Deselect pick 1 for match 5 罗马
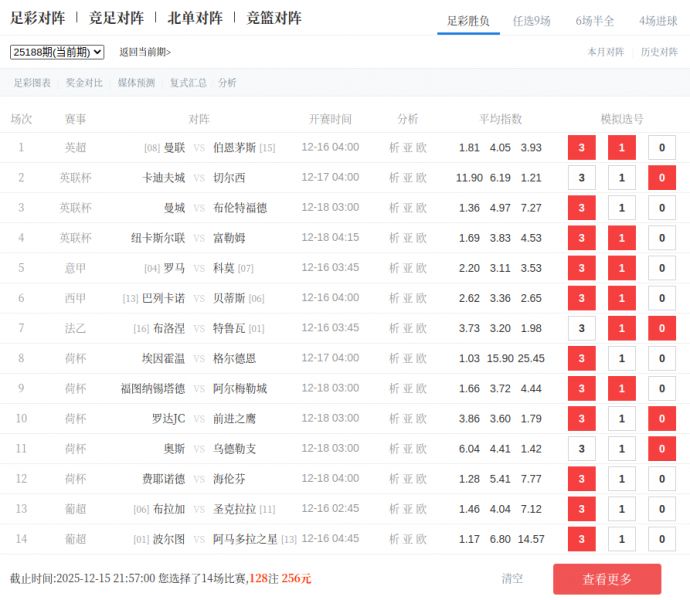 (x=621, y=269)
